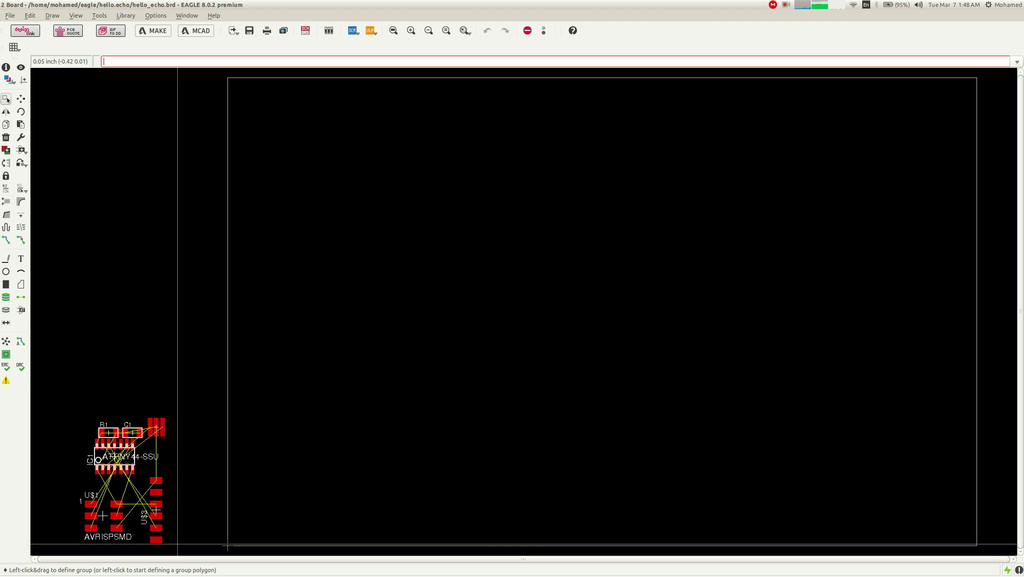The image size is (1024, 577).
Task: Select the Copy tool
Action: (6, 125)
